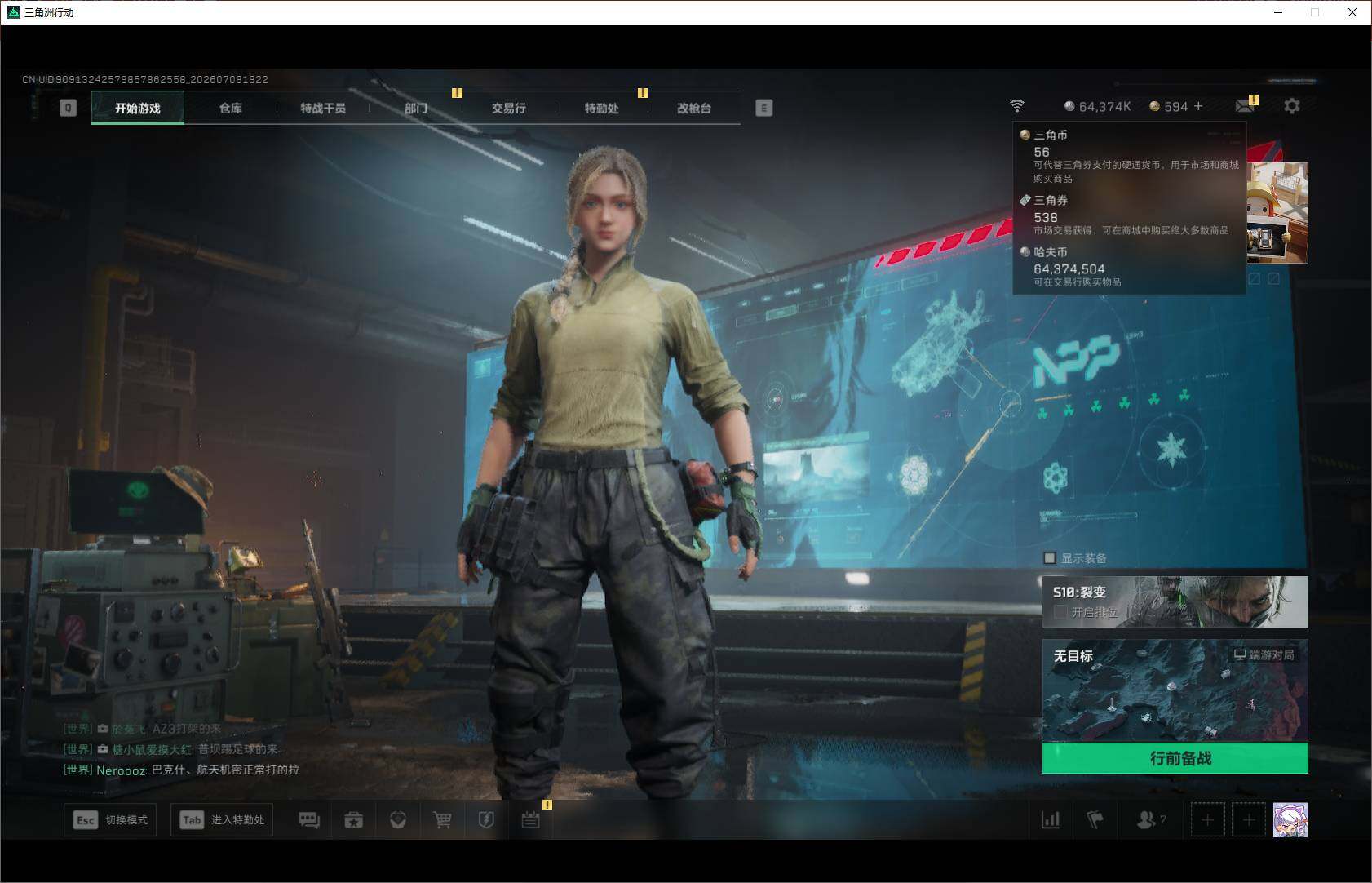Open the lightning shield icon
Screen dimensions: 1372x883
pos(486,820)
